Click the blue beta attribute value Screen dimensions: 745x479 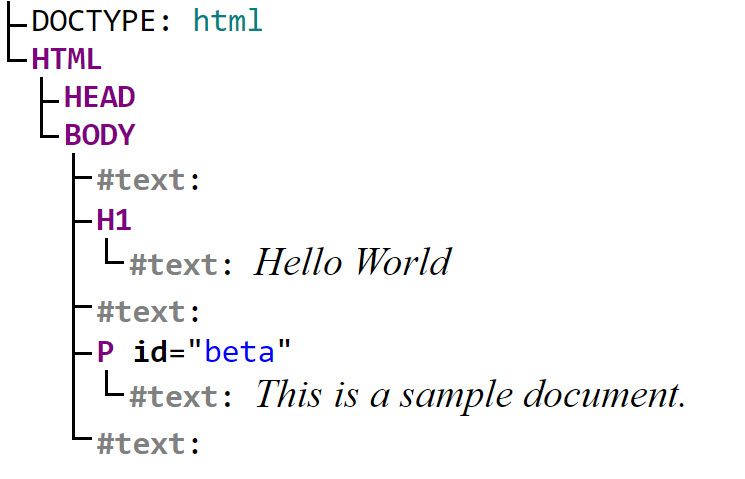point(239,352)
